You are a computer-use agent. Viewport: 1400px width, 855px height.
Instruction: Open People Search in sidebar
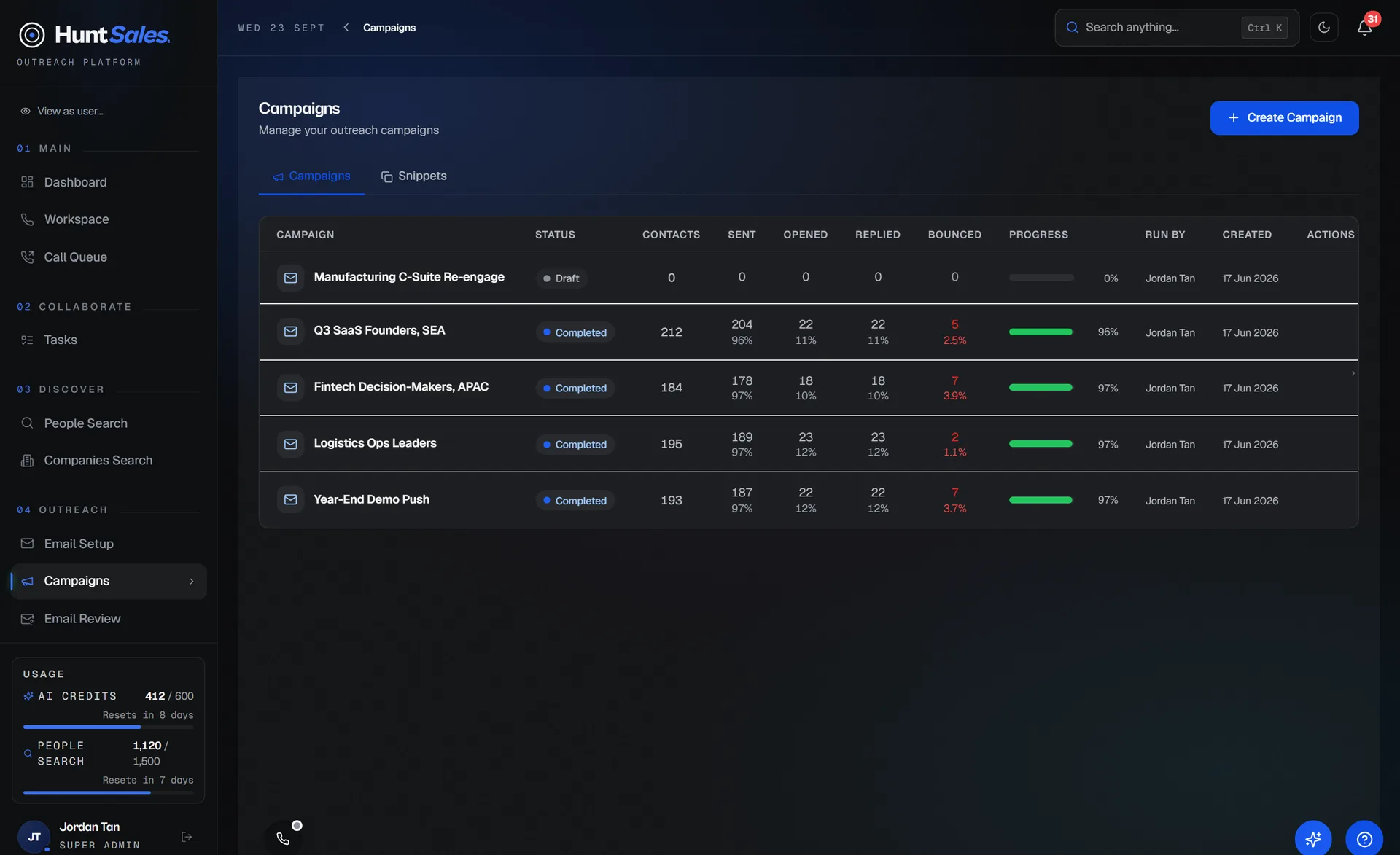108,423
